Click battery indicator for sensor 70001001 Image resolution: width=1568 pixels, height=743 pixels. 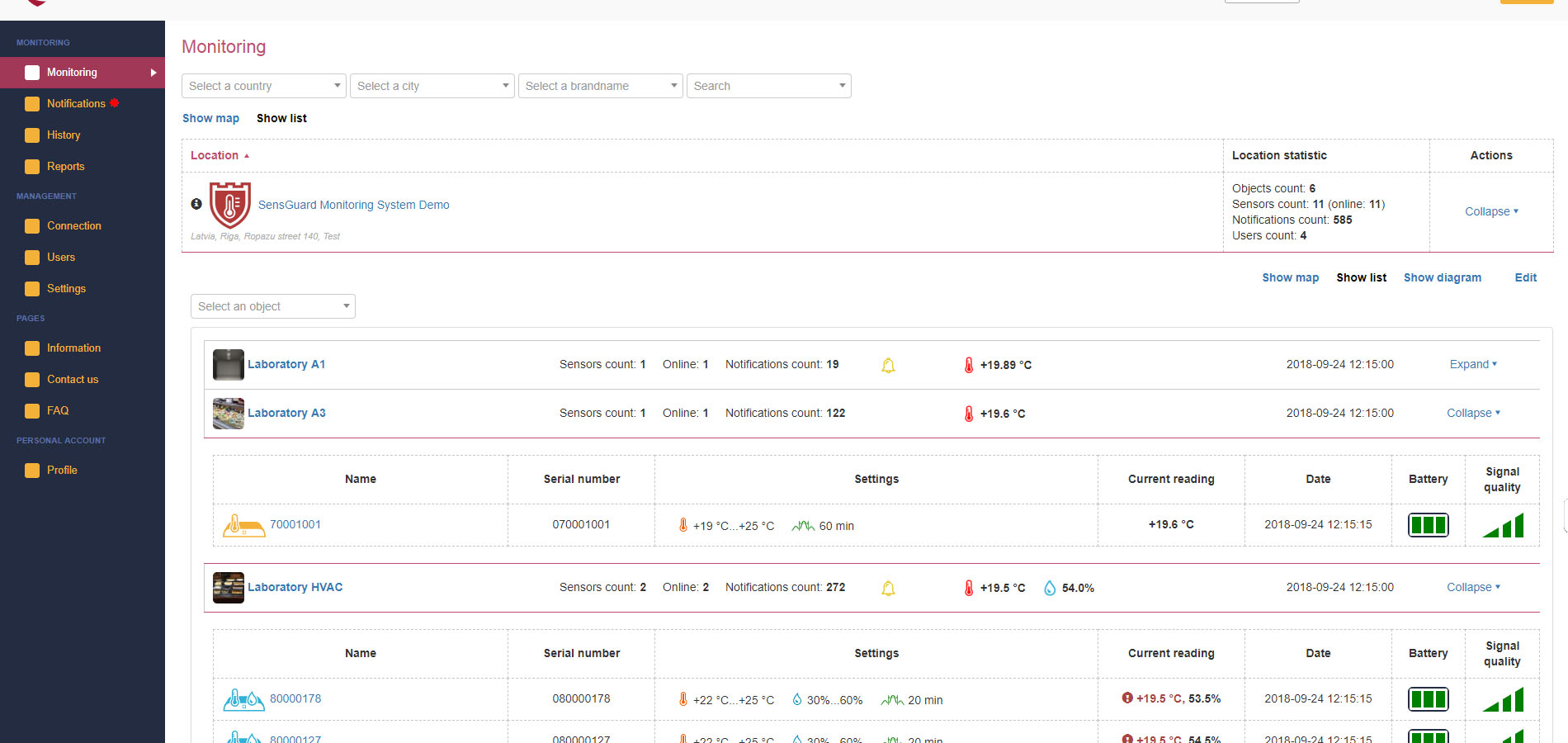click(x=1428, y=525)
